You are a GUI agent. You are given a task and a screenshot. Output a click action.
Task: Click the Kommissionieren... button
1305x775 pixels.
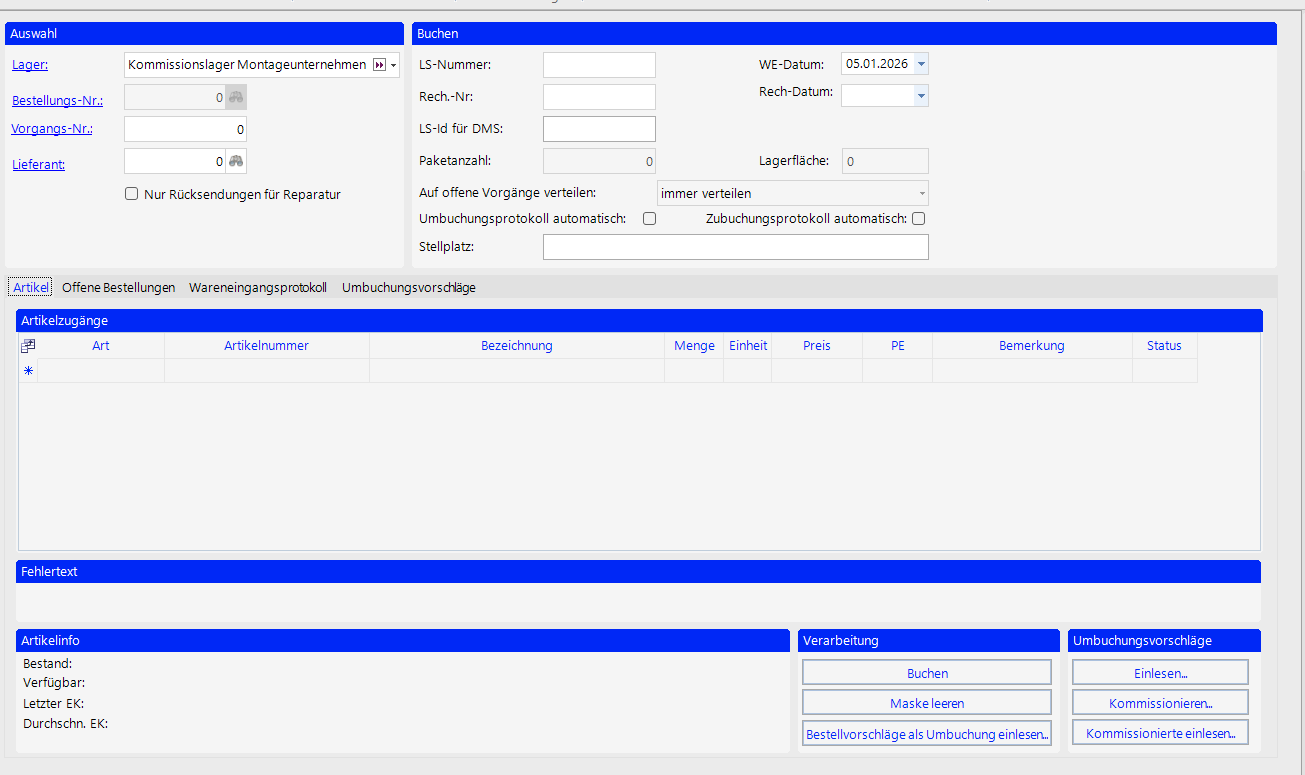[x=1160, y=703]
